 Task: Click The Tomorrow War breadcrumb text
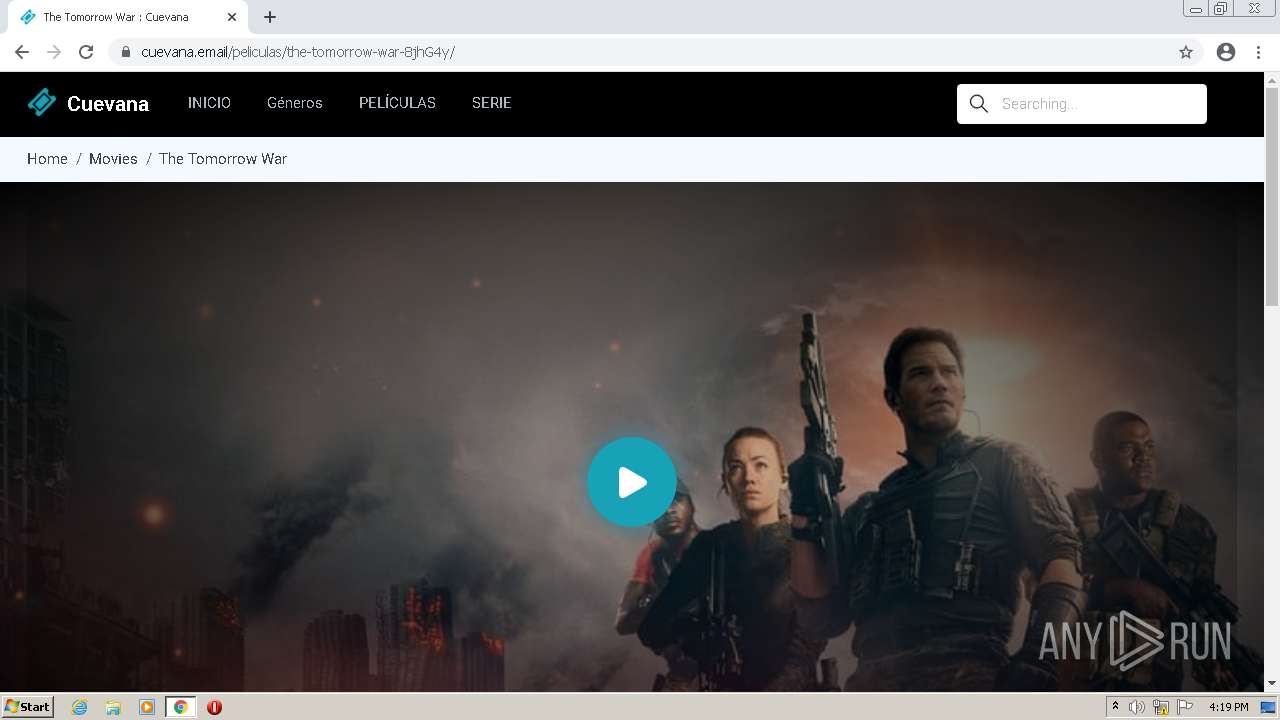(223, 159)
